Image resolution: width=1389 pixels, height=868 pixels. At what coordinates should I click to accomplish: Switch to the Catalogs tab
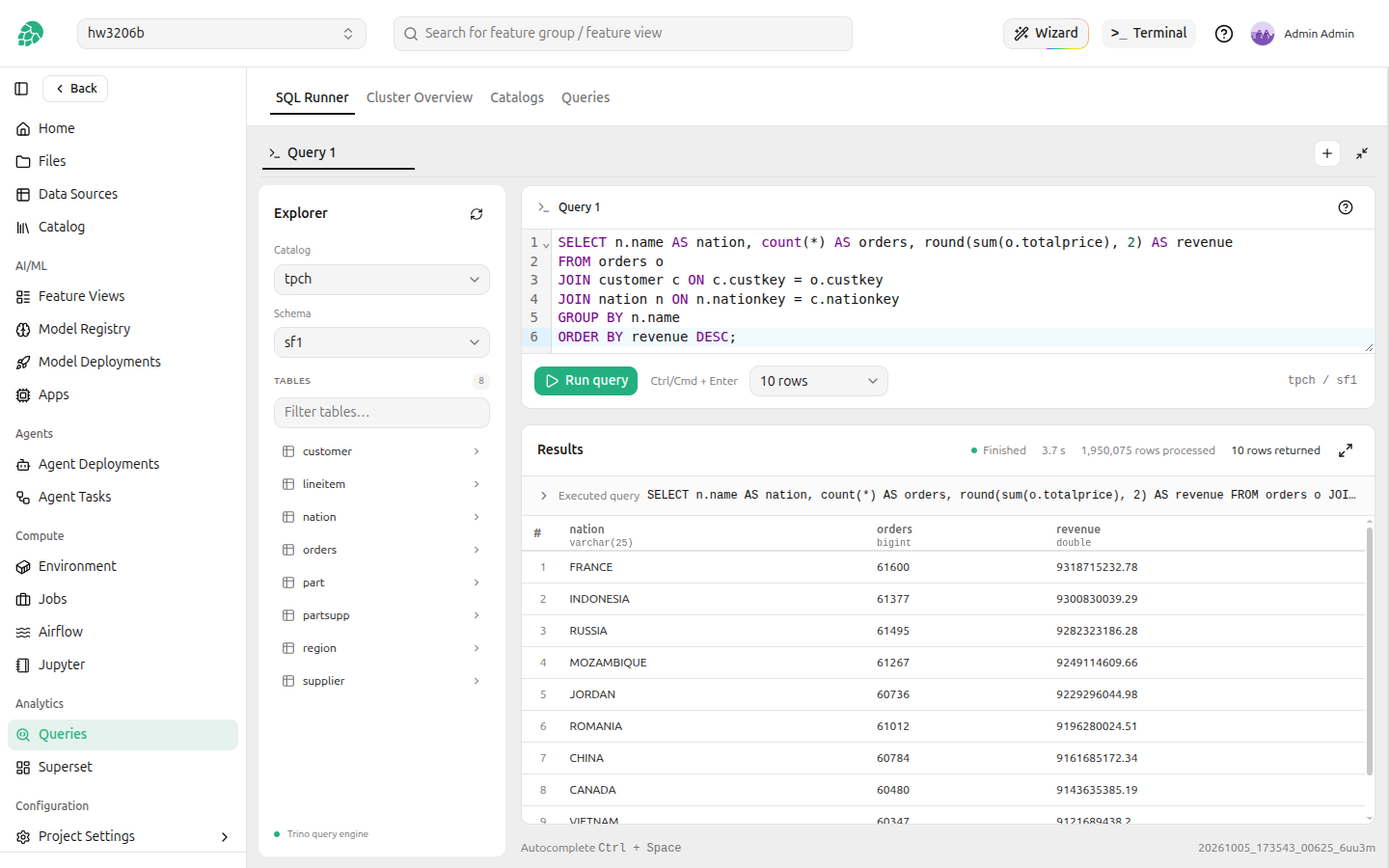pos(517,97)
